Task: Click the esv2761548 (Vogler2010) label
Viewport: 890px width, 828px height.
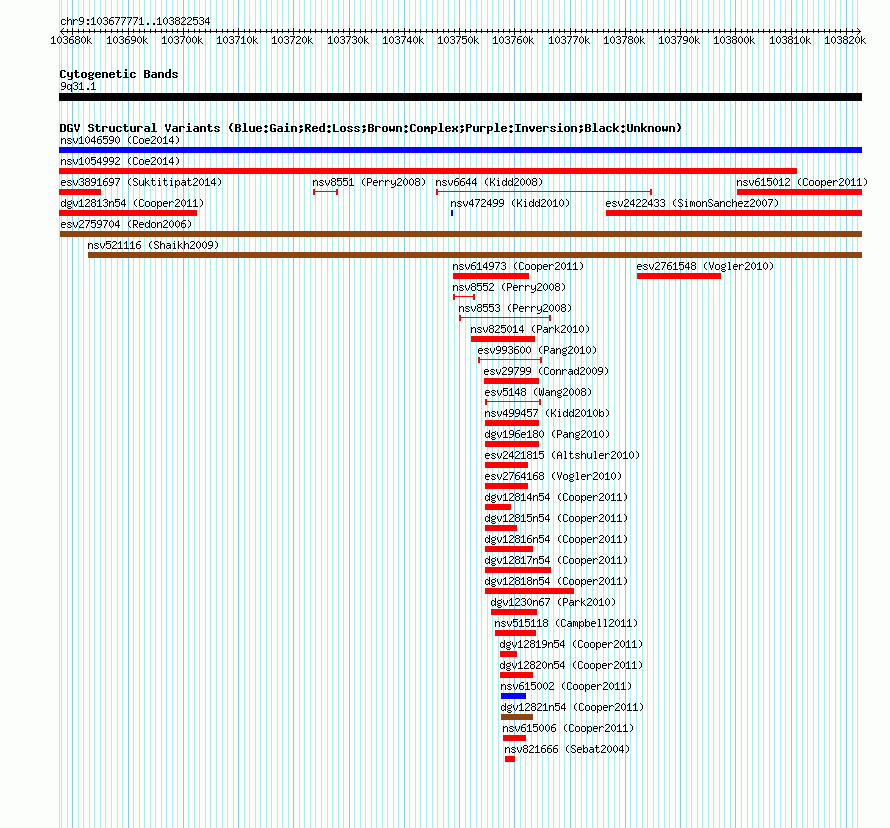Action: coord(704,266)
